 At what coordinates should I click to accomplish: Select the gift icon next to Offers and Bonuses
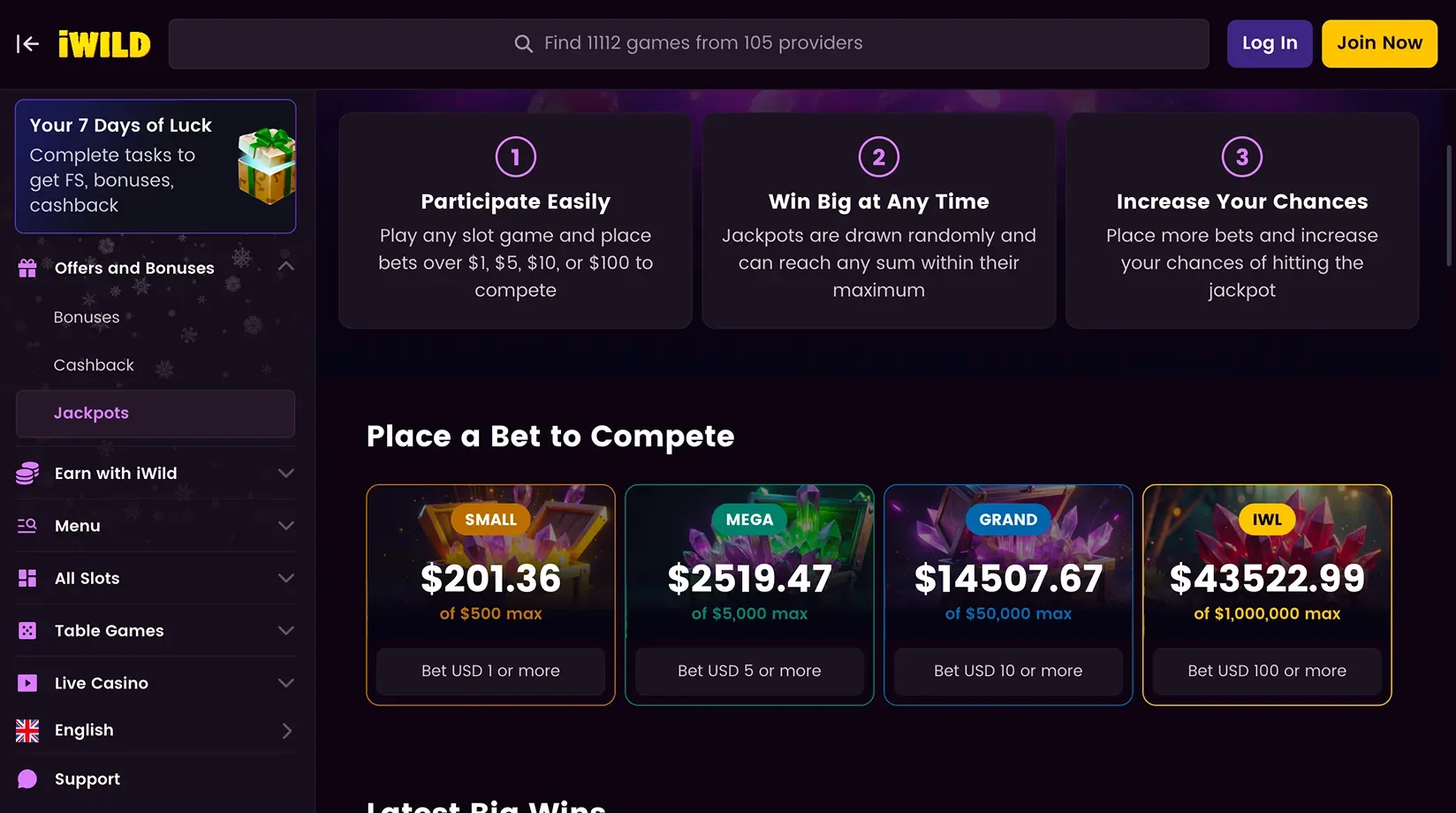point(27,267)
